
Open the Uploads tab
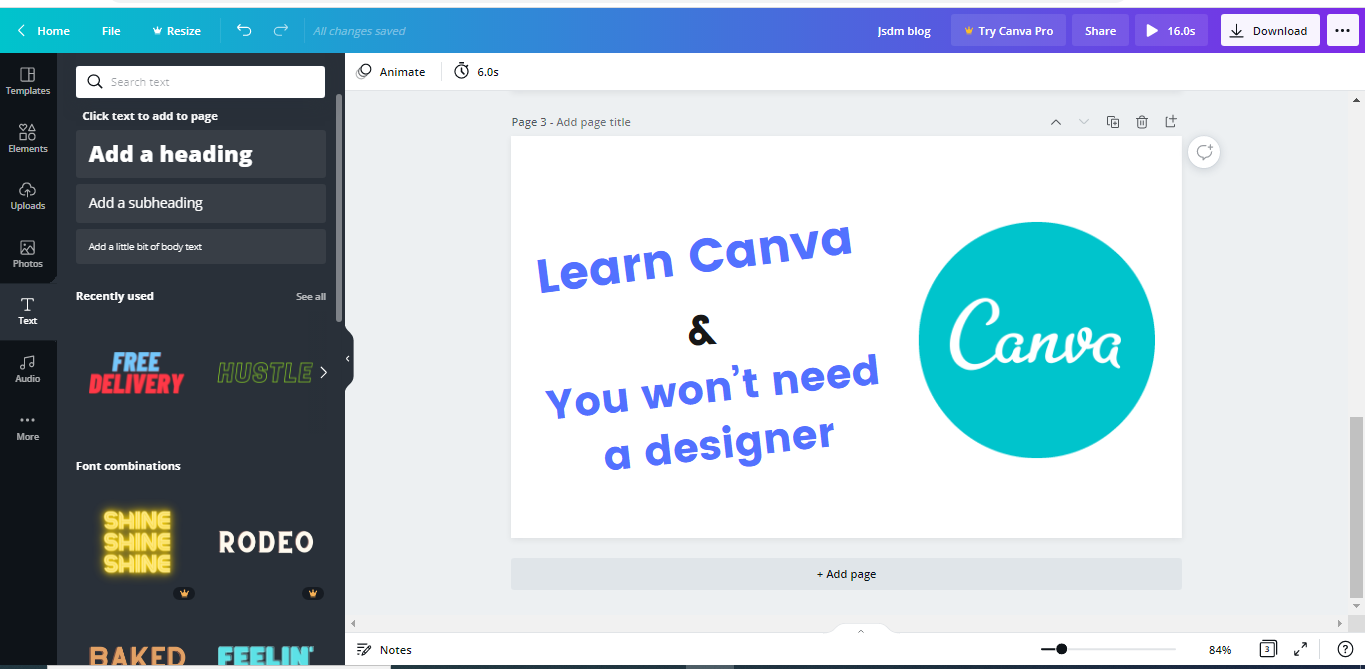coord(28,197)
